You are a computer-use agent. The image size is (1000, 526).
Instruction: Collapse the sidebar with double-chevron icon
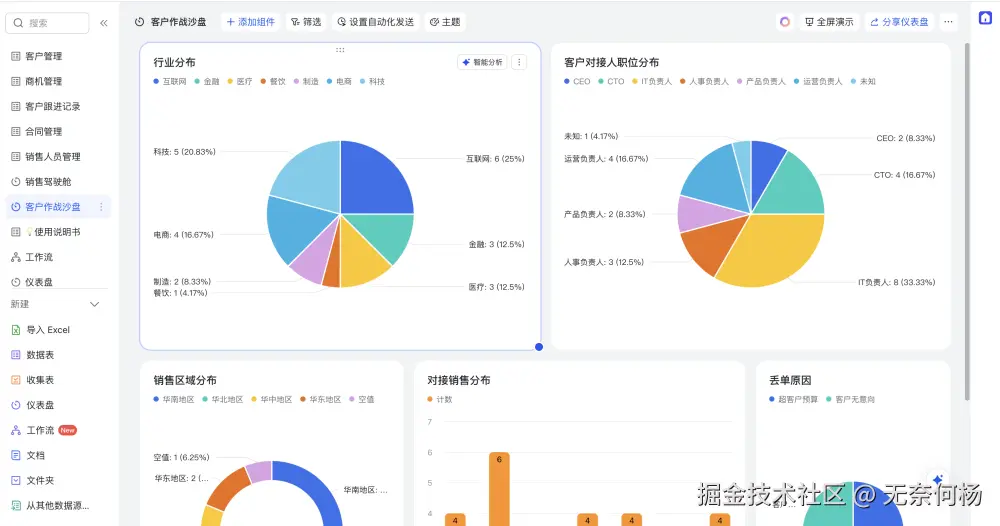103,23
